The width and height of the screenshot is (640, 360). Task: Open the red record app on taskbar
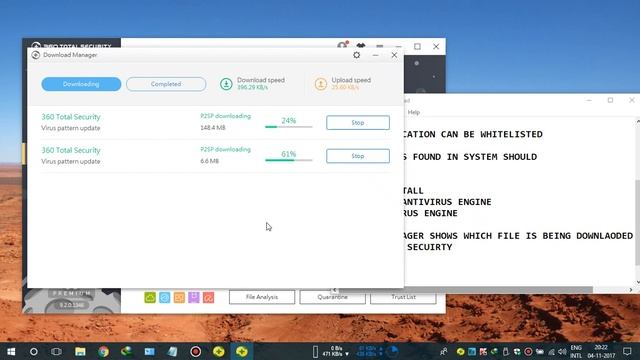[x=196, y=351]
